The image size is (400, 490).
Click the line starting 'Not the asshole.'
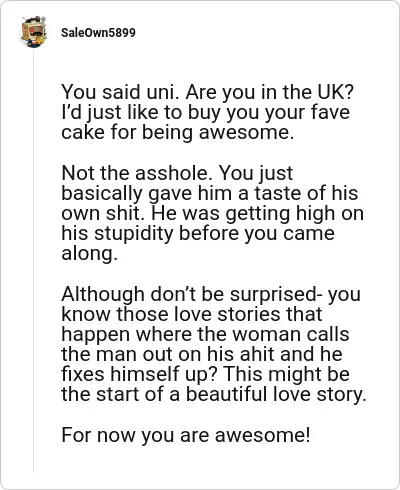coord(177,173)
